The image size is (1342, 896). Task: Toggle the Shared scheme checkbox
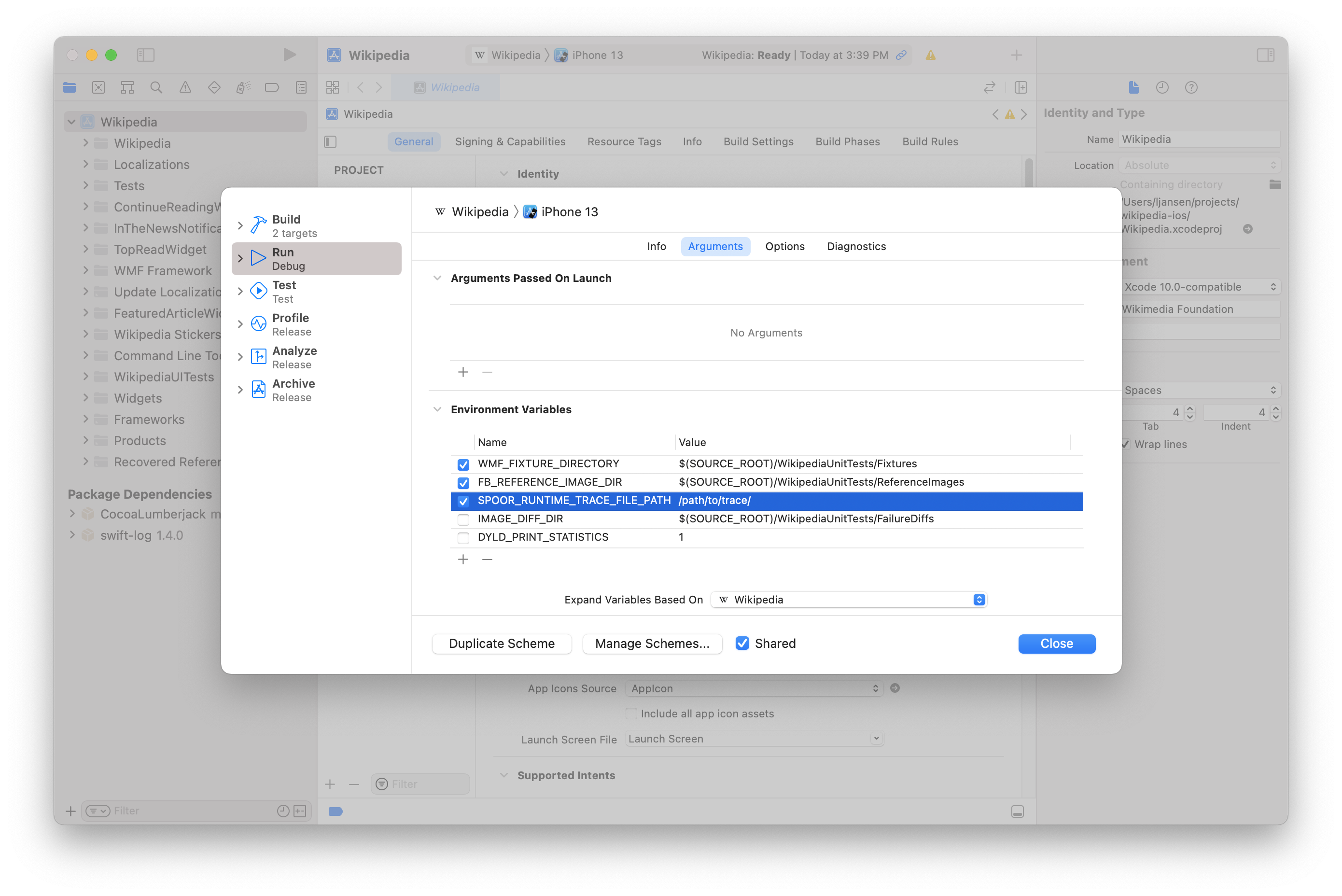click(x=742, y=644)
